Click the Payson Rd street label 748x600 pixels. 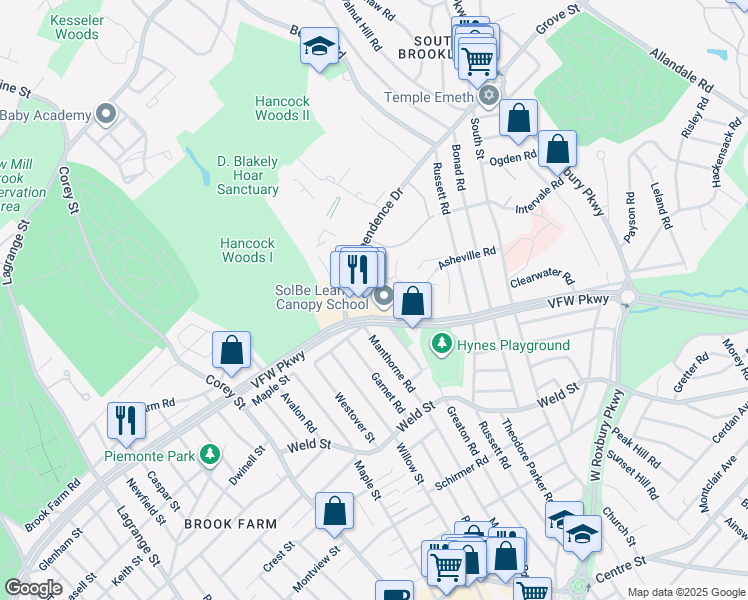point(630,217)
